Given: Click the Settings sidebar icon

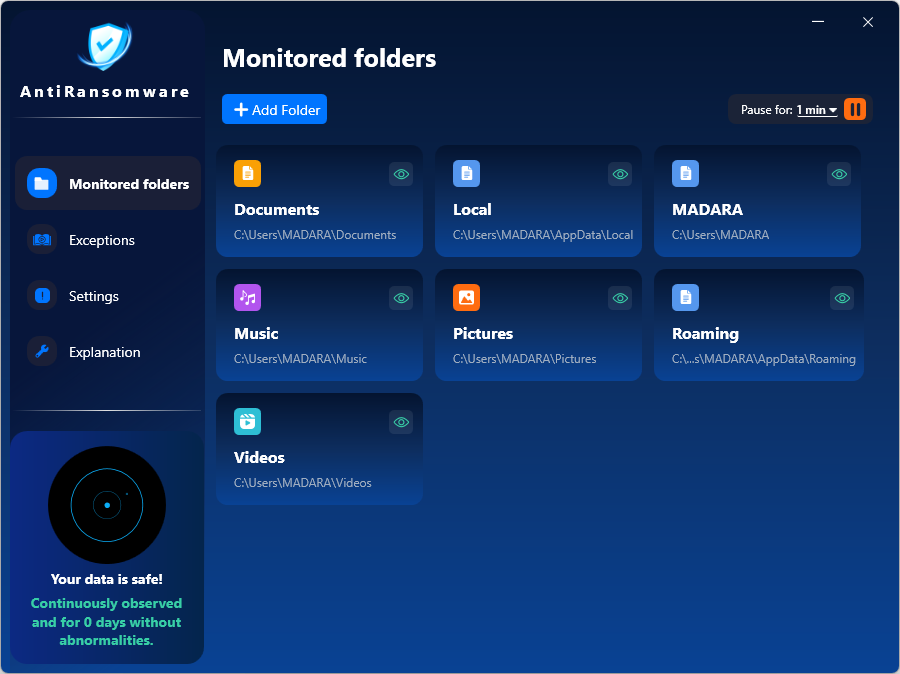Looking at the screenshot, I should [42, 296].
